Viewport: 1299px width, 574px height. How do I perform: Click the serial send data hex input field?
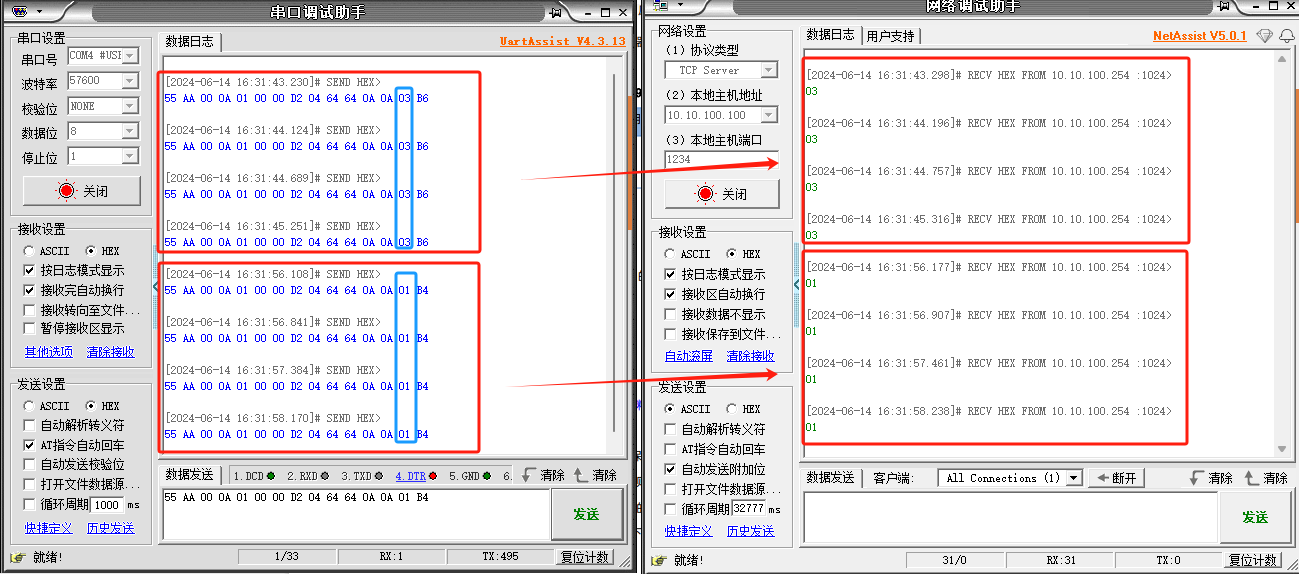tap(355, 515)
